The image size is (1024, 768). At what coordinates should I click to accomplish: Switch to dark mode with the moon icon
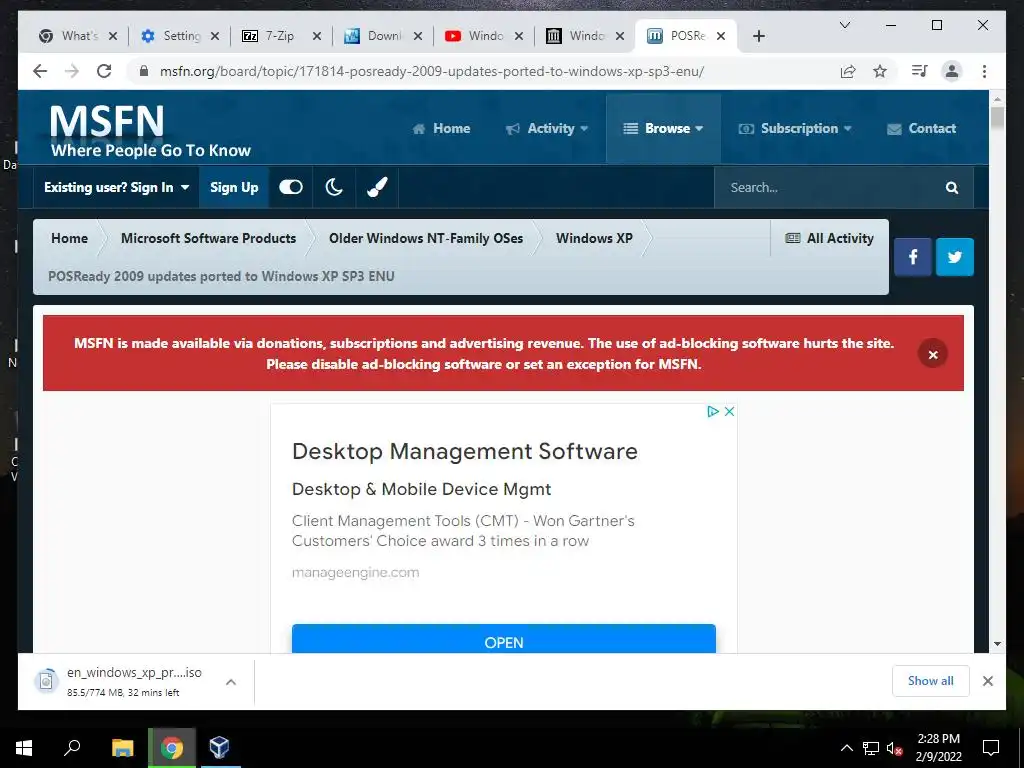[x=334, y=187]
